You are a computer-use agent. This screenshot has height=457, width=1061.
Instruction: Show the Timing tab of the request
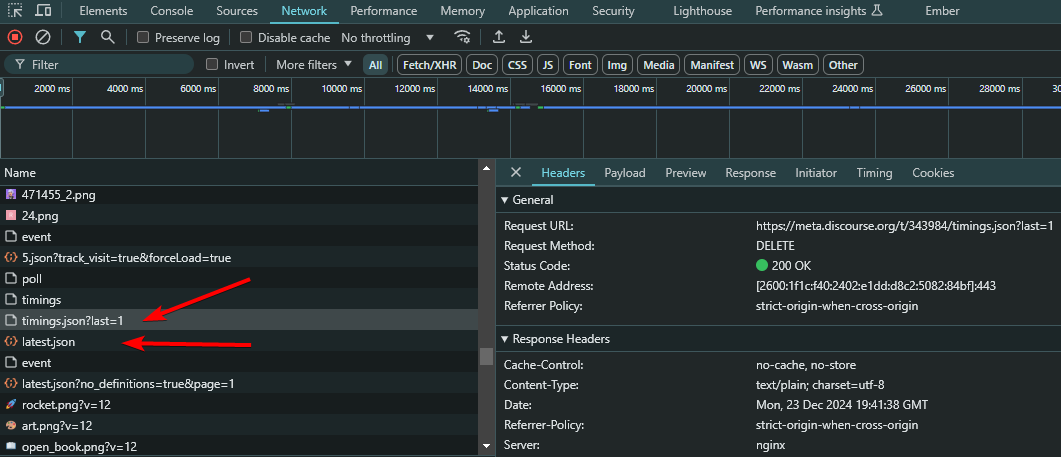pyautogui.click(x=874, y=173)
